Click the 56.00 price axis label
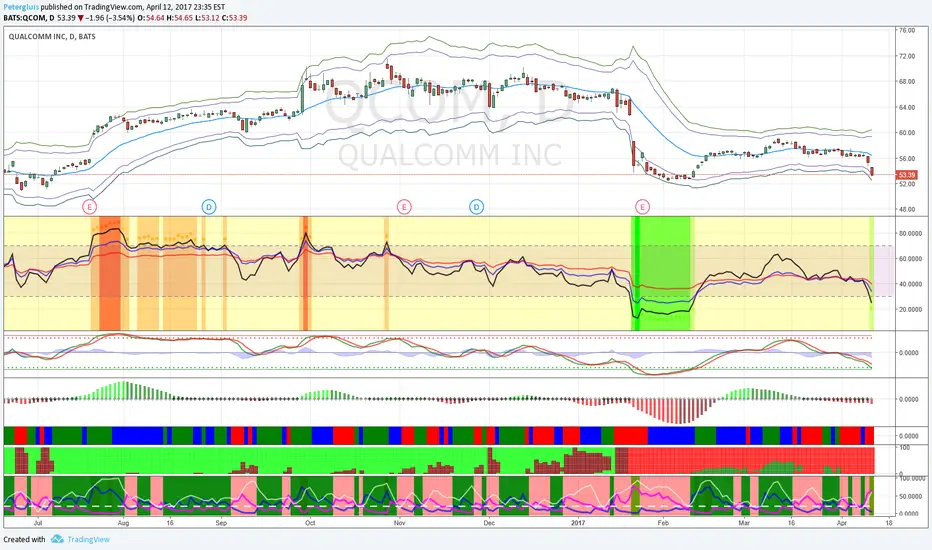Screen dimensions: 932x550 [x=907, y=159]
